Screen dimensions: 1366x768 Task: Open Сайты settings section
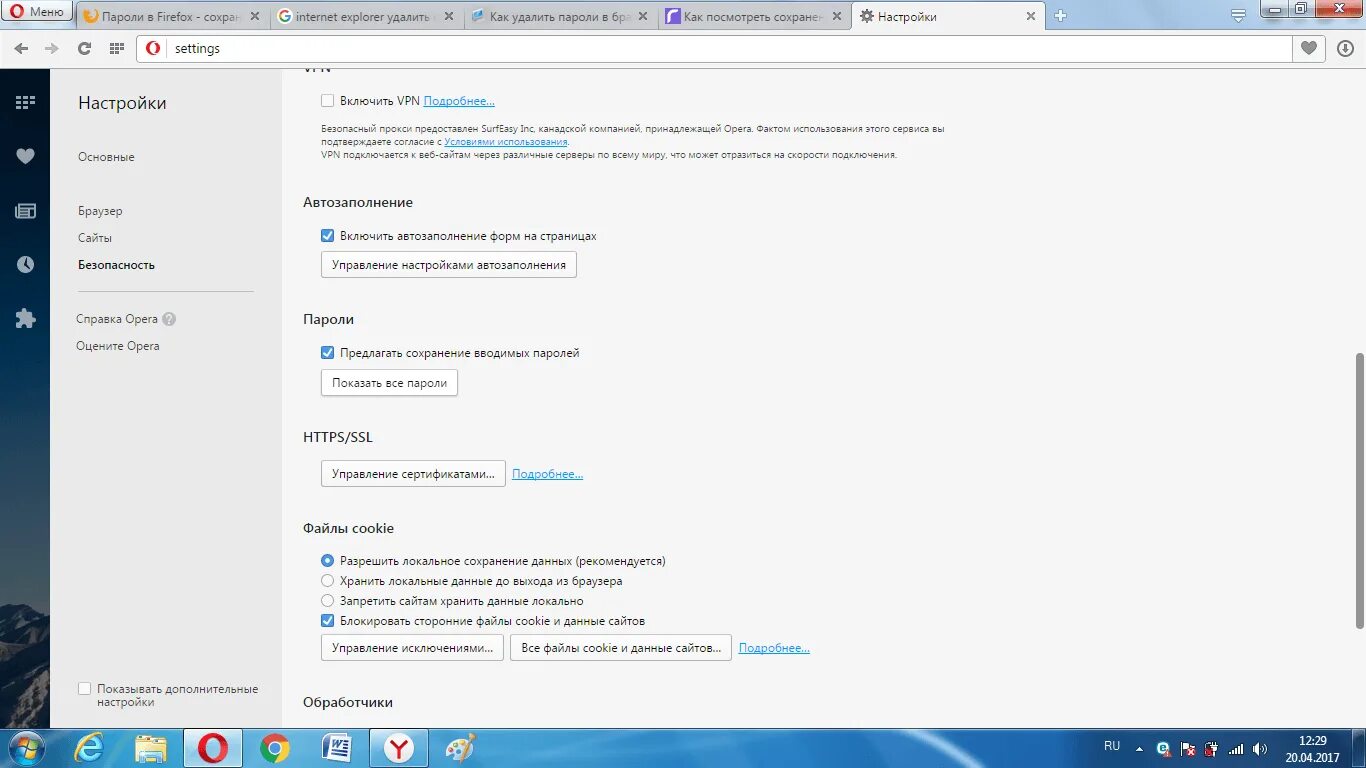pos(95,238)
